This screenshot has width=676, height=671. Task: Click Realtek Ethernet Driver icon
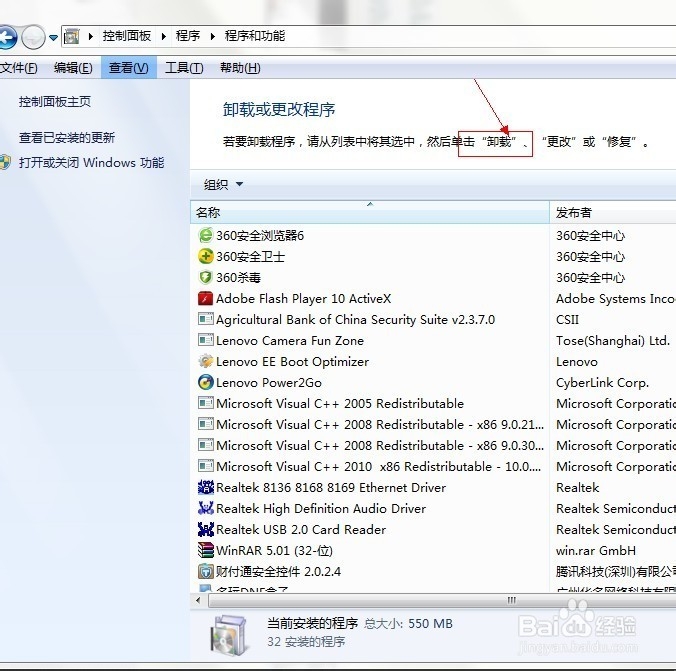pyautogui.click(x=205, y=487)
